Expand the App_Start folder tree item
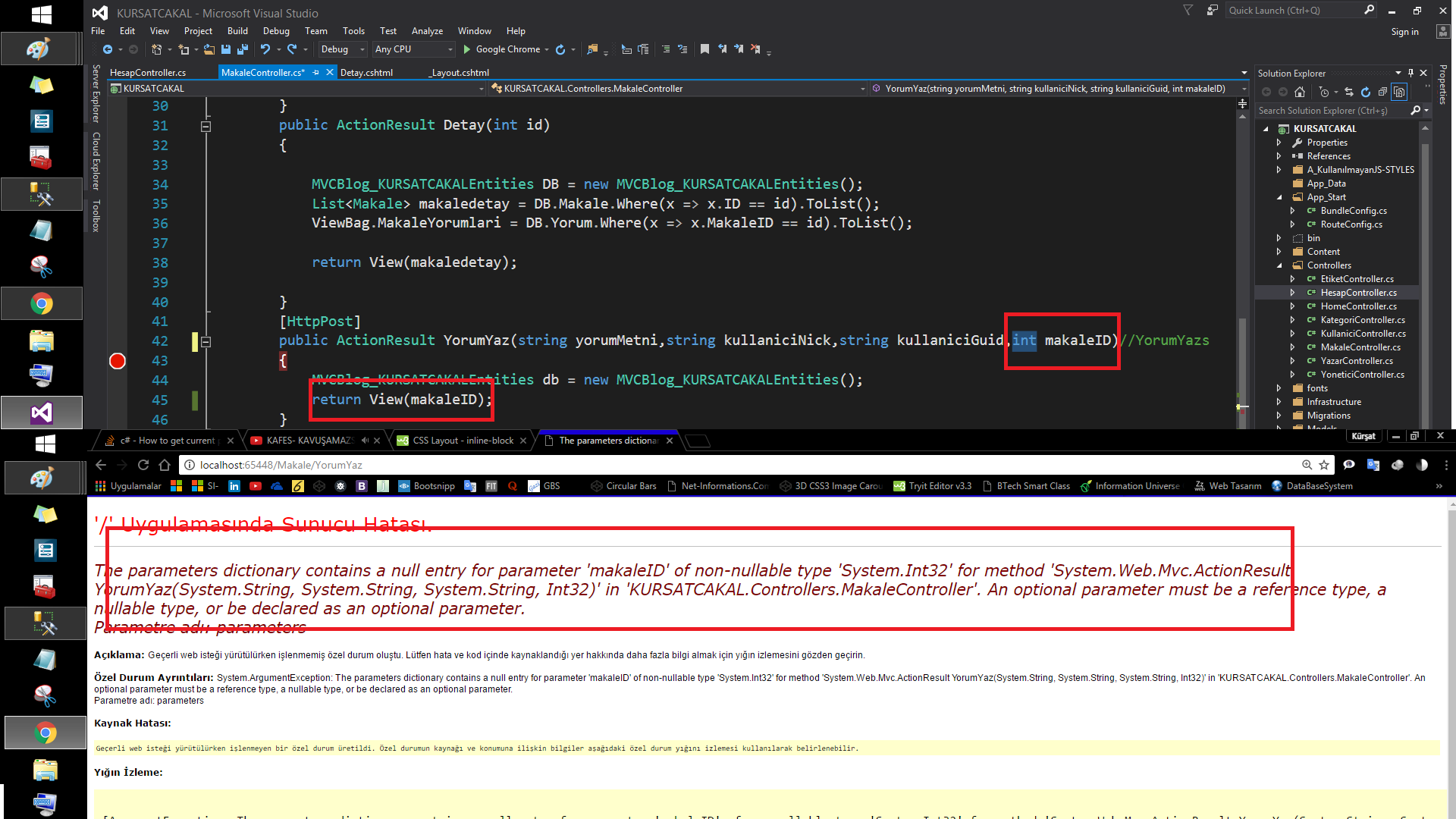 tap(1280, 196)
